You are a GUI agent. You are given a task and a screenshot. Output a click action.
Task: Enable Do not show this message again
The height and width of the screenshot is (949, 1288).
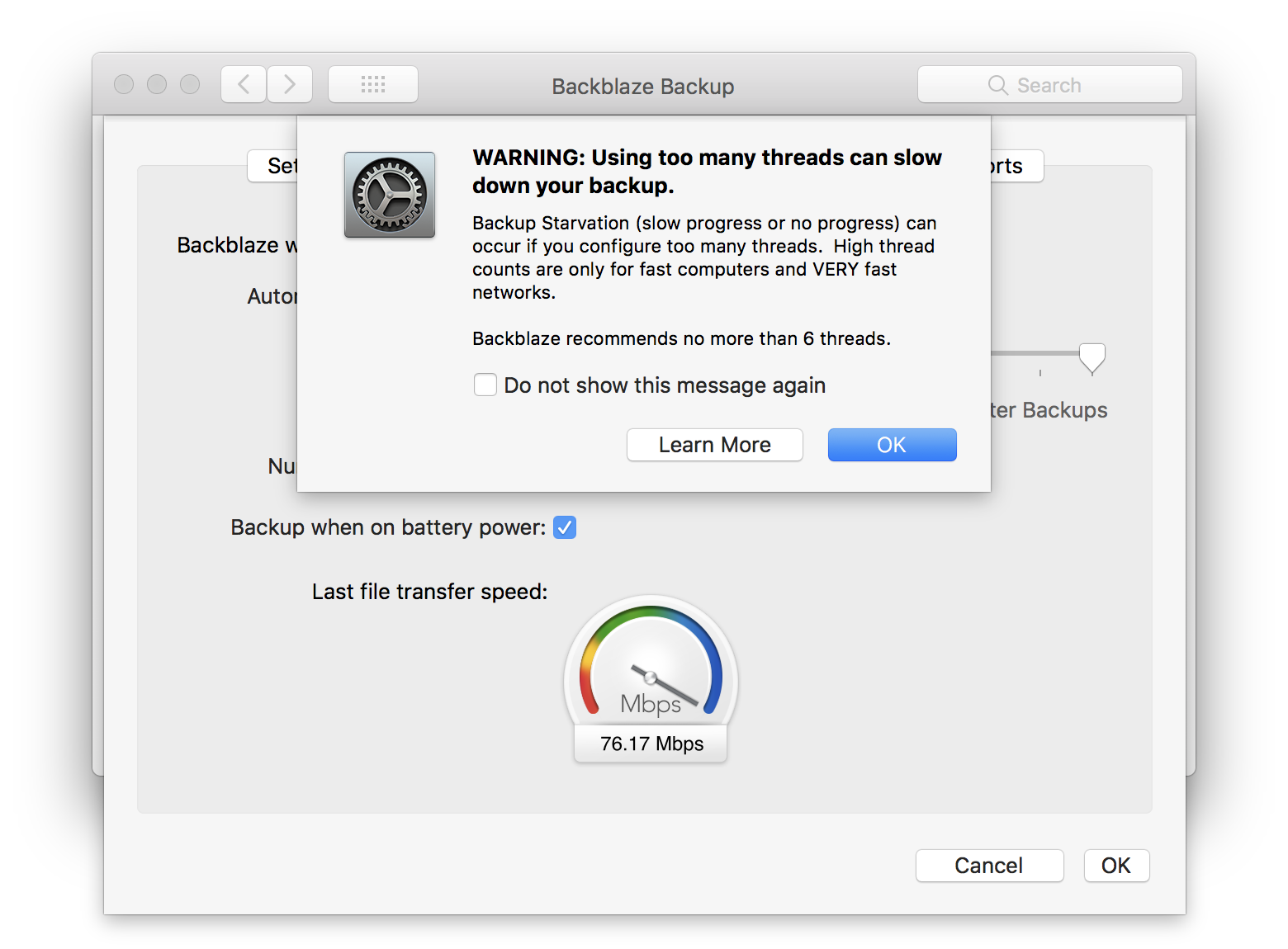tap(485, 385)
